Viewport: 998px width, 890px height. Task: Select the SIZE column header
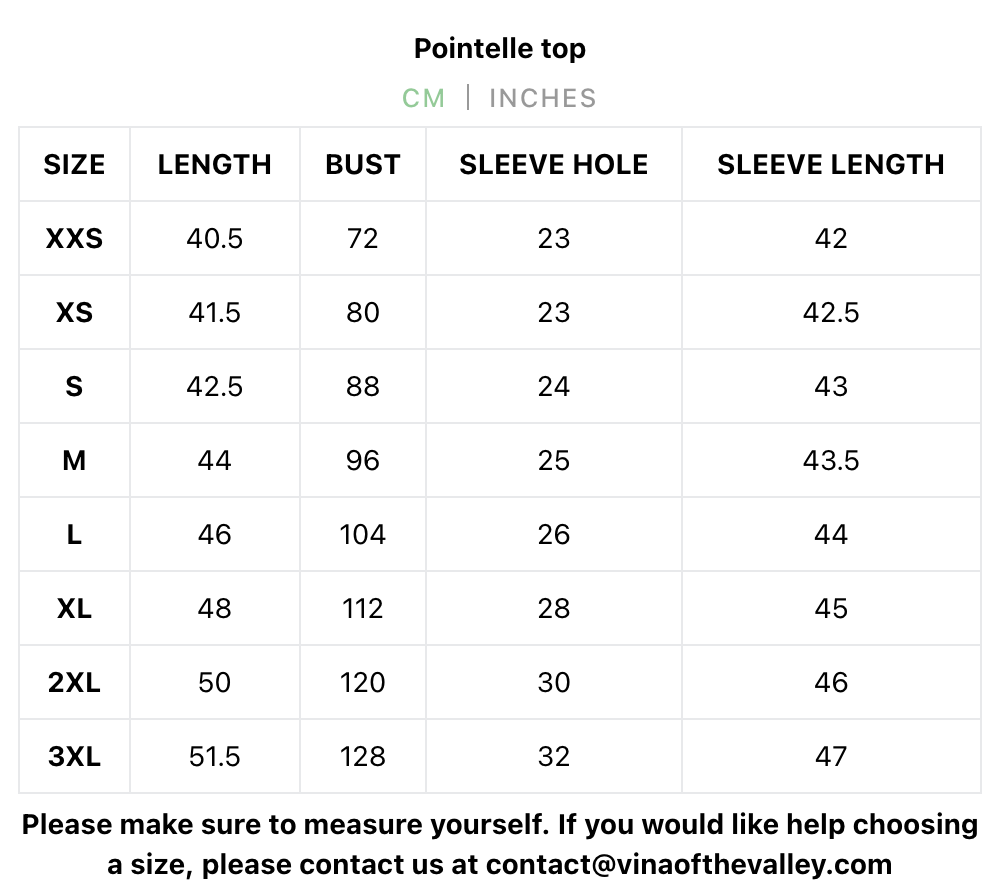[74, 165]
